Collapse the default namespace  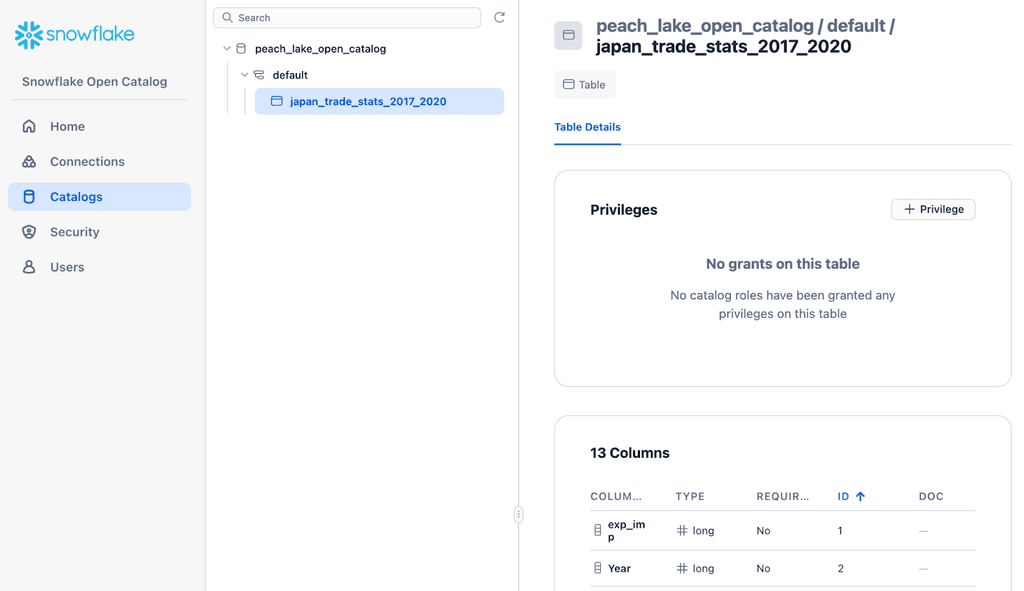243,74
